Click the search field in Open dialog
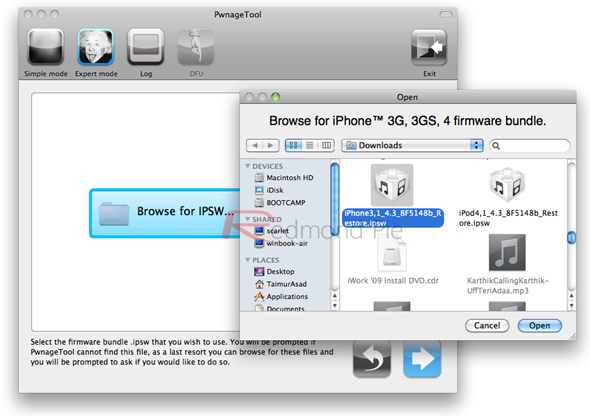 pyautogui.click(x=529, y=146)
